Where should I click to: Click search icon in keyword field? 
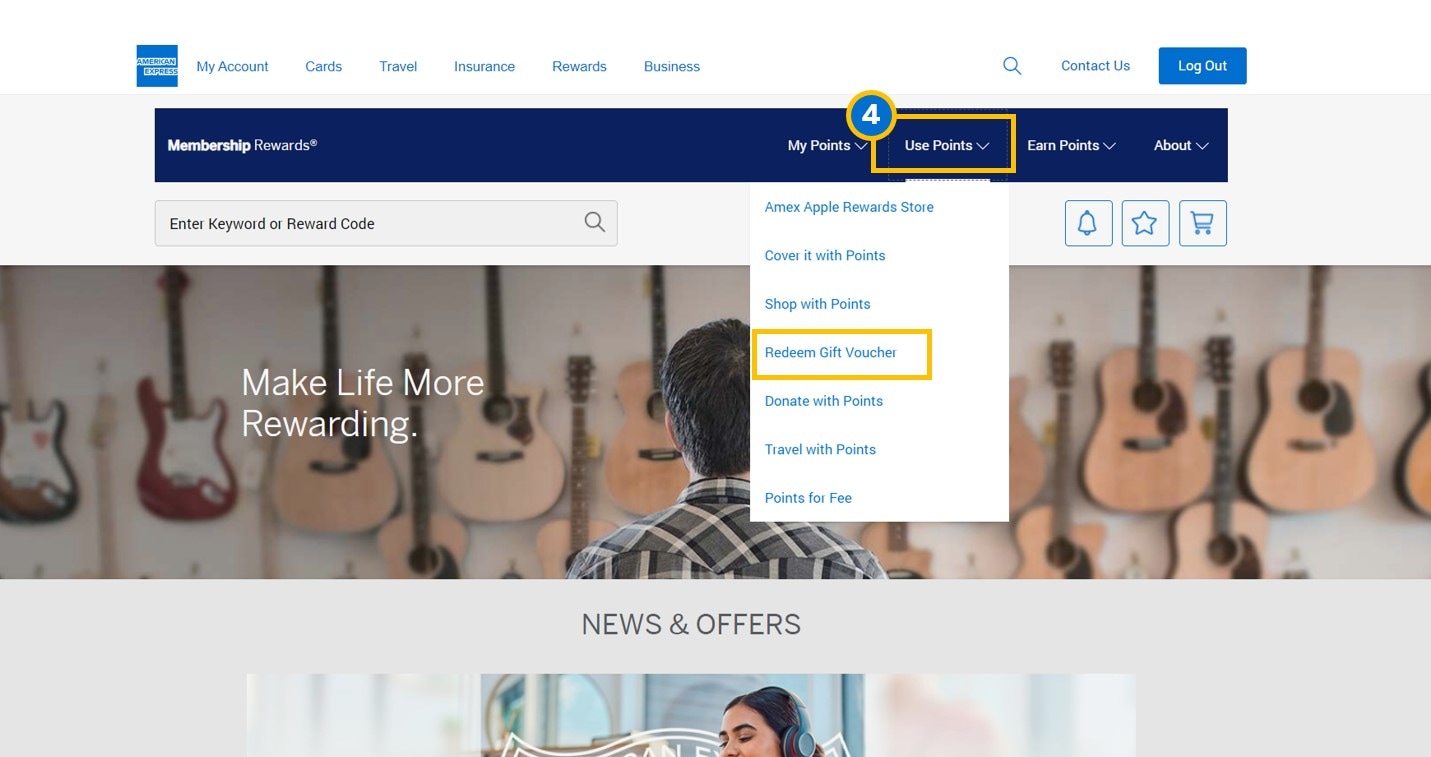594,223
